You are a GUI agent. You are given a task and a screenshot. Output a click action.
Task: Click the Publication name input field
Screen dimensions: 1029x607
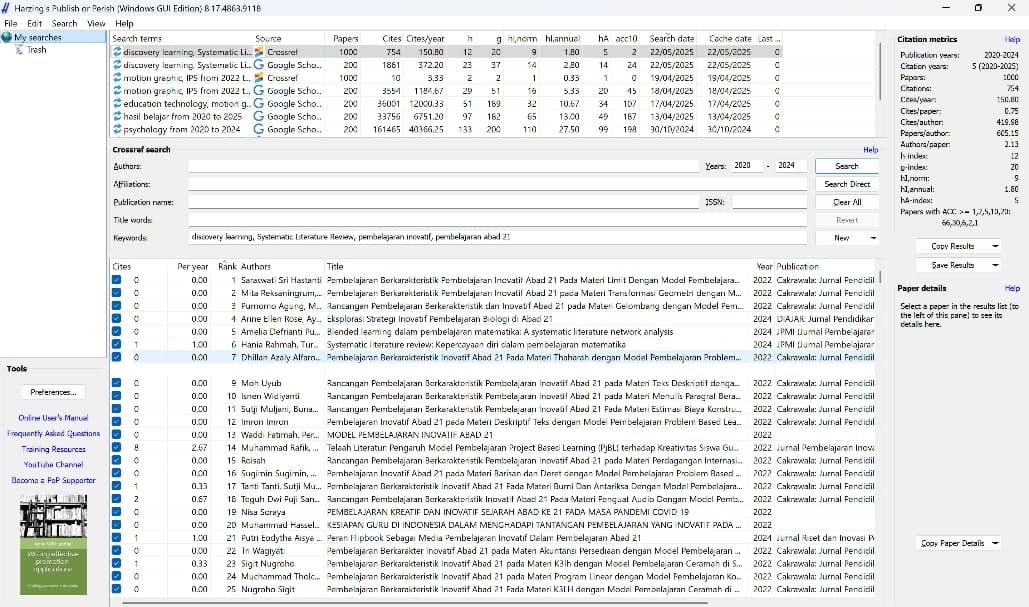(x=444, y=202)
